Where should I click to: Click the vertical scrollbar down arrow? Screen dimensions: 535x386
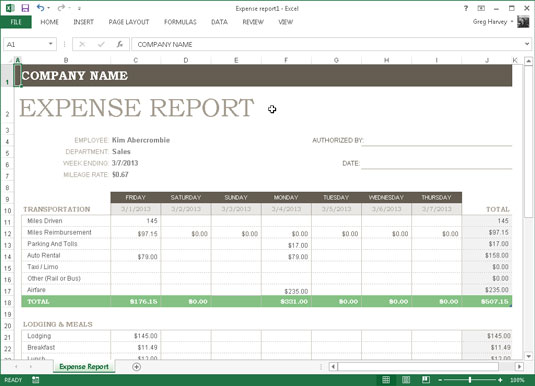point(528,356)
